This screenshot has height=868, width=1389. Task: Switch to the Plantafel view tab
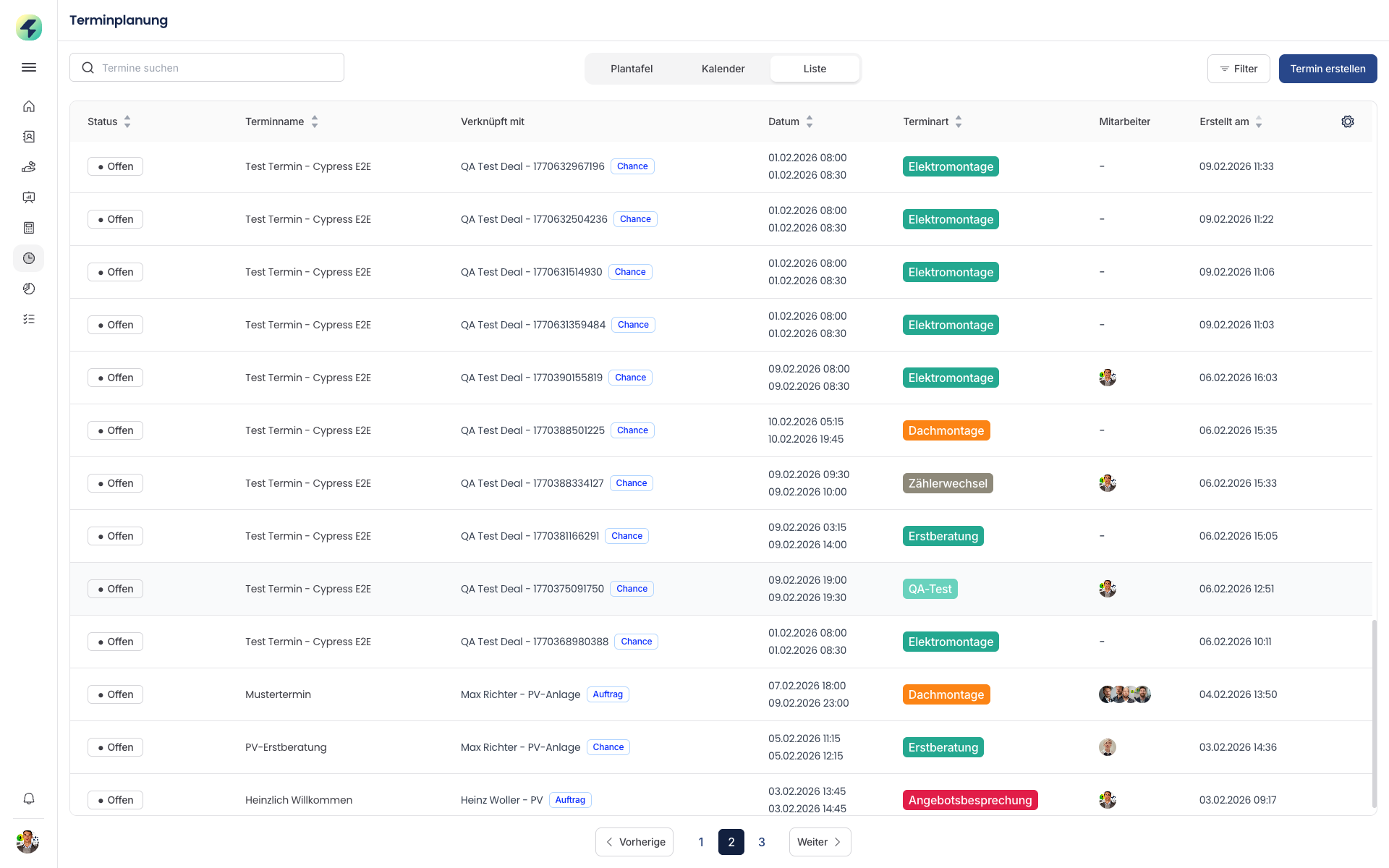pos(631,69)
